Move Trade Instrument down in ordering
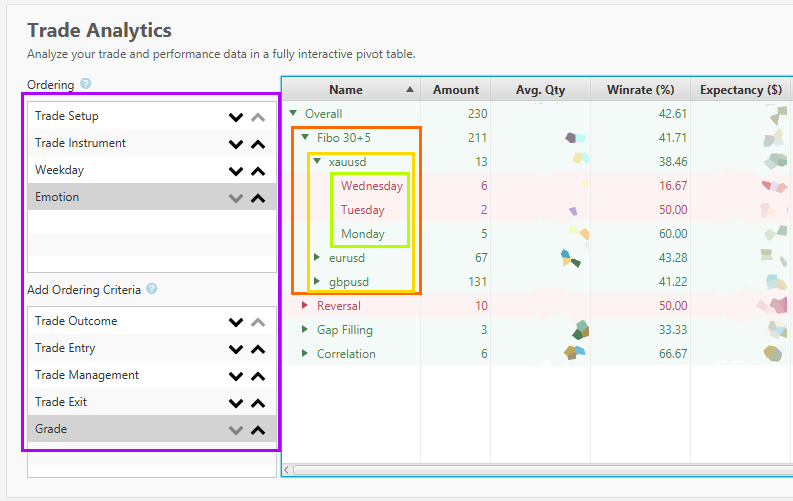Screen dimensions: 793x501 click(x=236, y=145)
